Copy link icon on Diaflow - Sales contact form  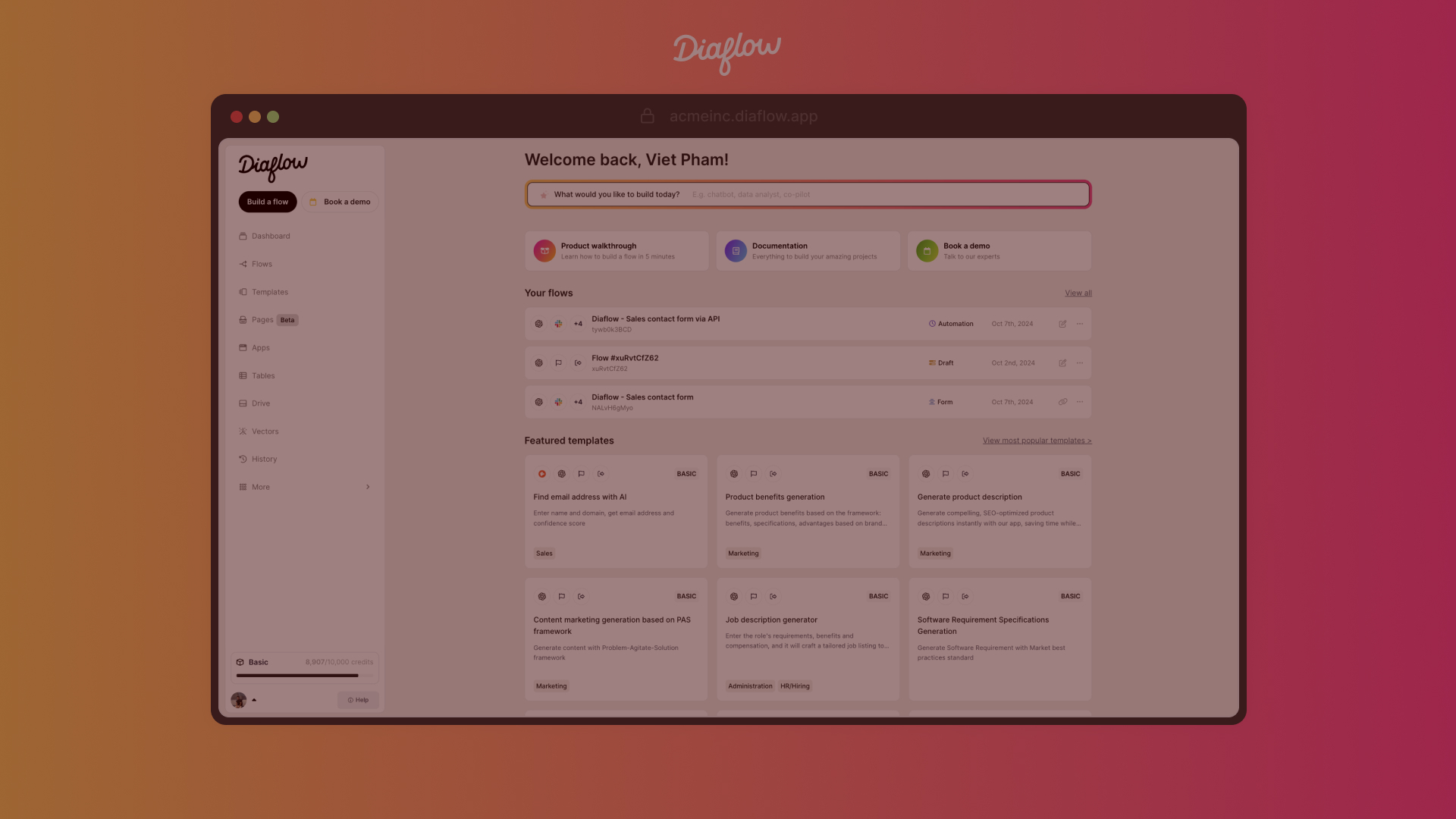[x=1062, y=402]
